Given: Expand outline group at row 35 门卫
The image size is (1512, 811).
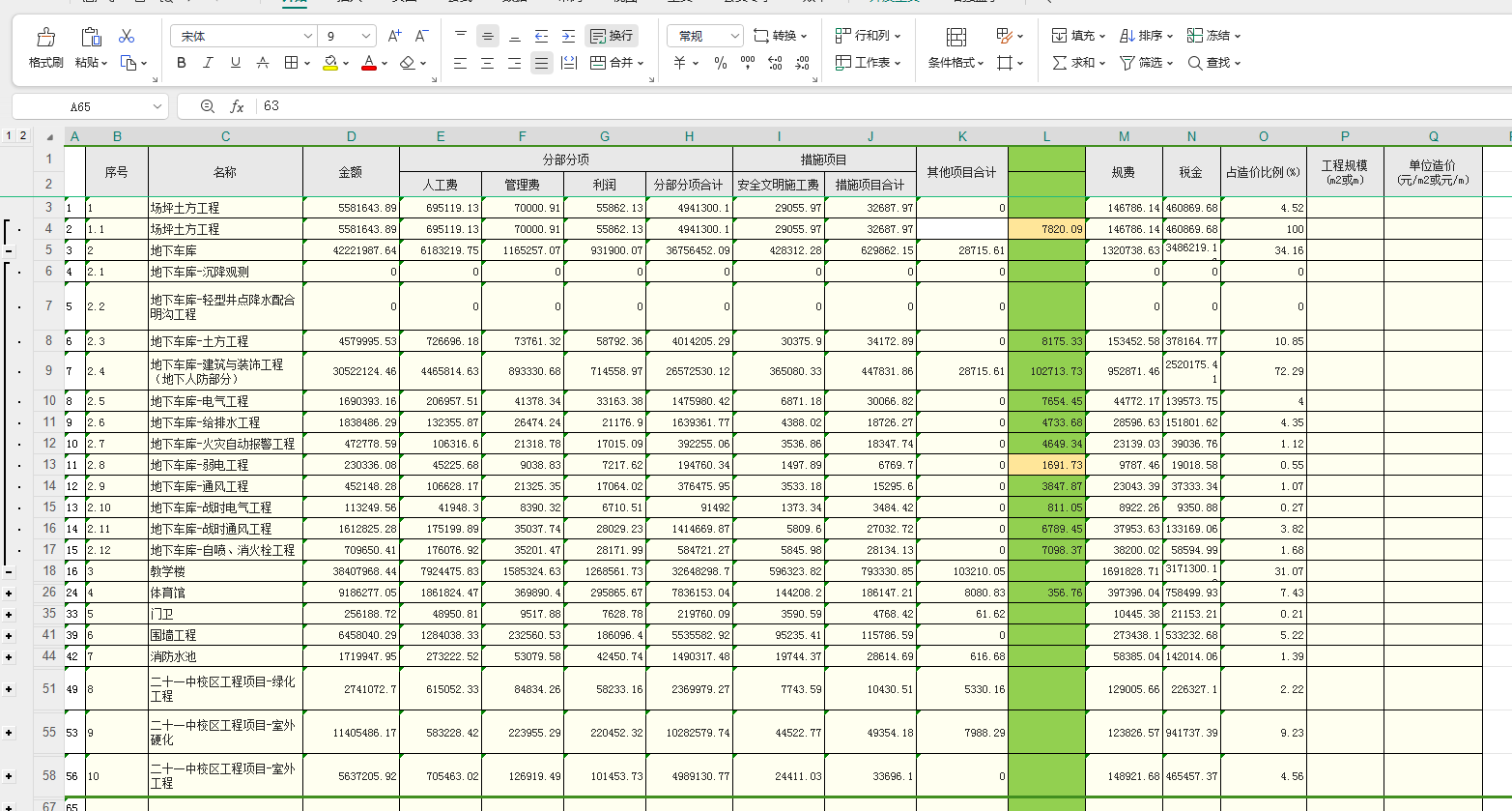Looking at the screenshot, I should point(9,614).
